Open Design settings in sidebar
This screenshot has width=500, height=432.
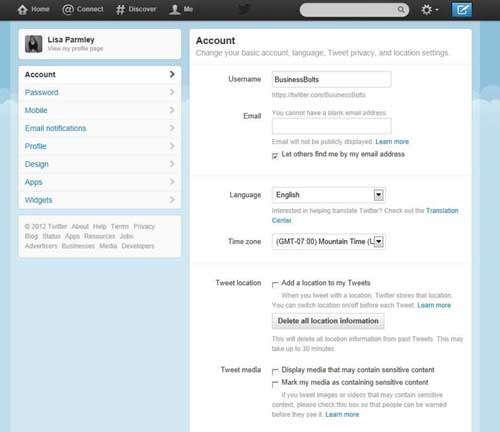coord(100,164)
